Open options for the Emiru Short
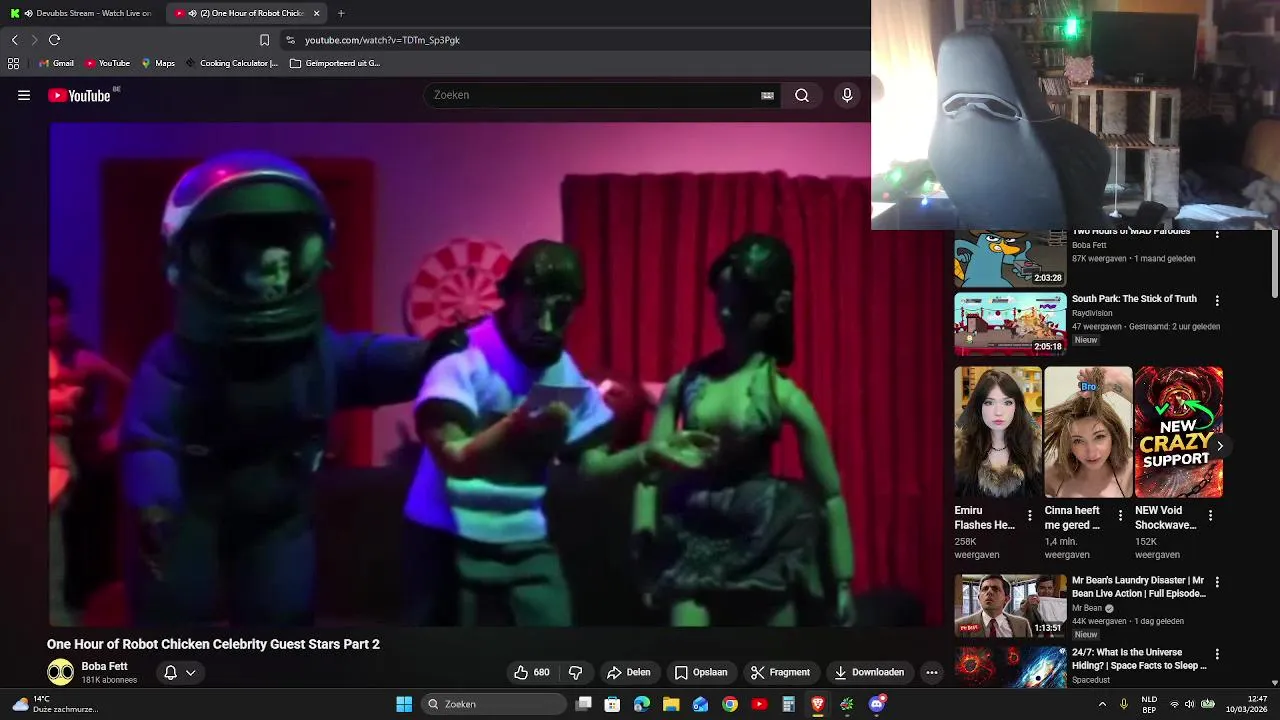Viewport: 1280px width, 720px height. coord(1030,516)
